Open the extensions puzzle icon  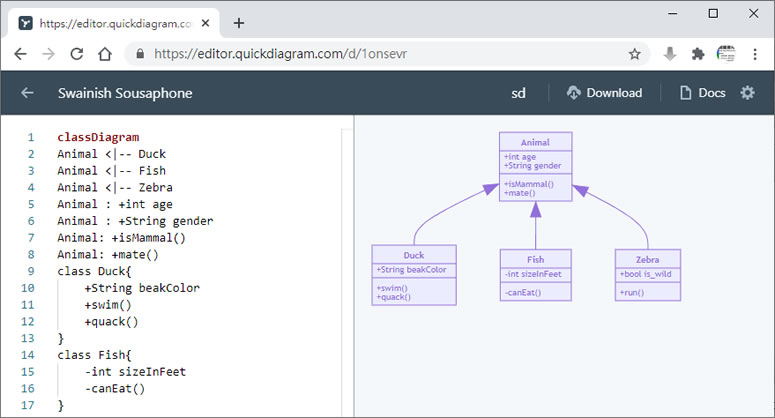click(698, 54)
